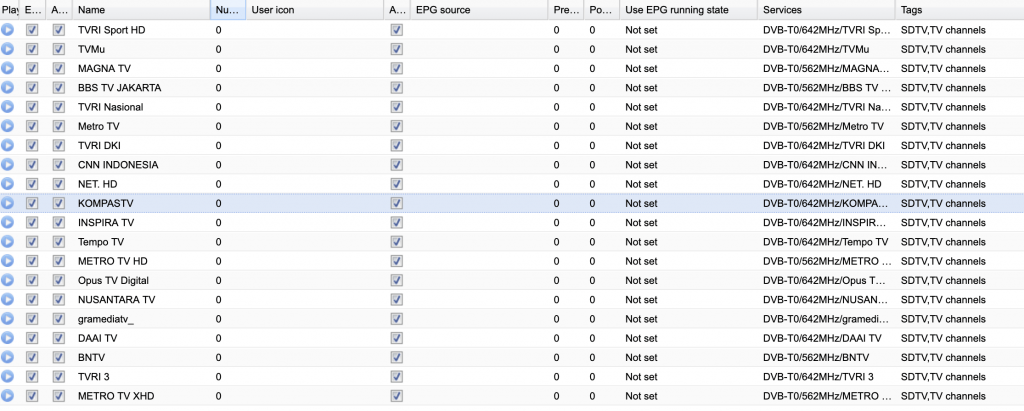Viewport: 1024px width, 411px height.
Task: Toggle the first checkbox in TVMu row
Action: pos(32,49)
